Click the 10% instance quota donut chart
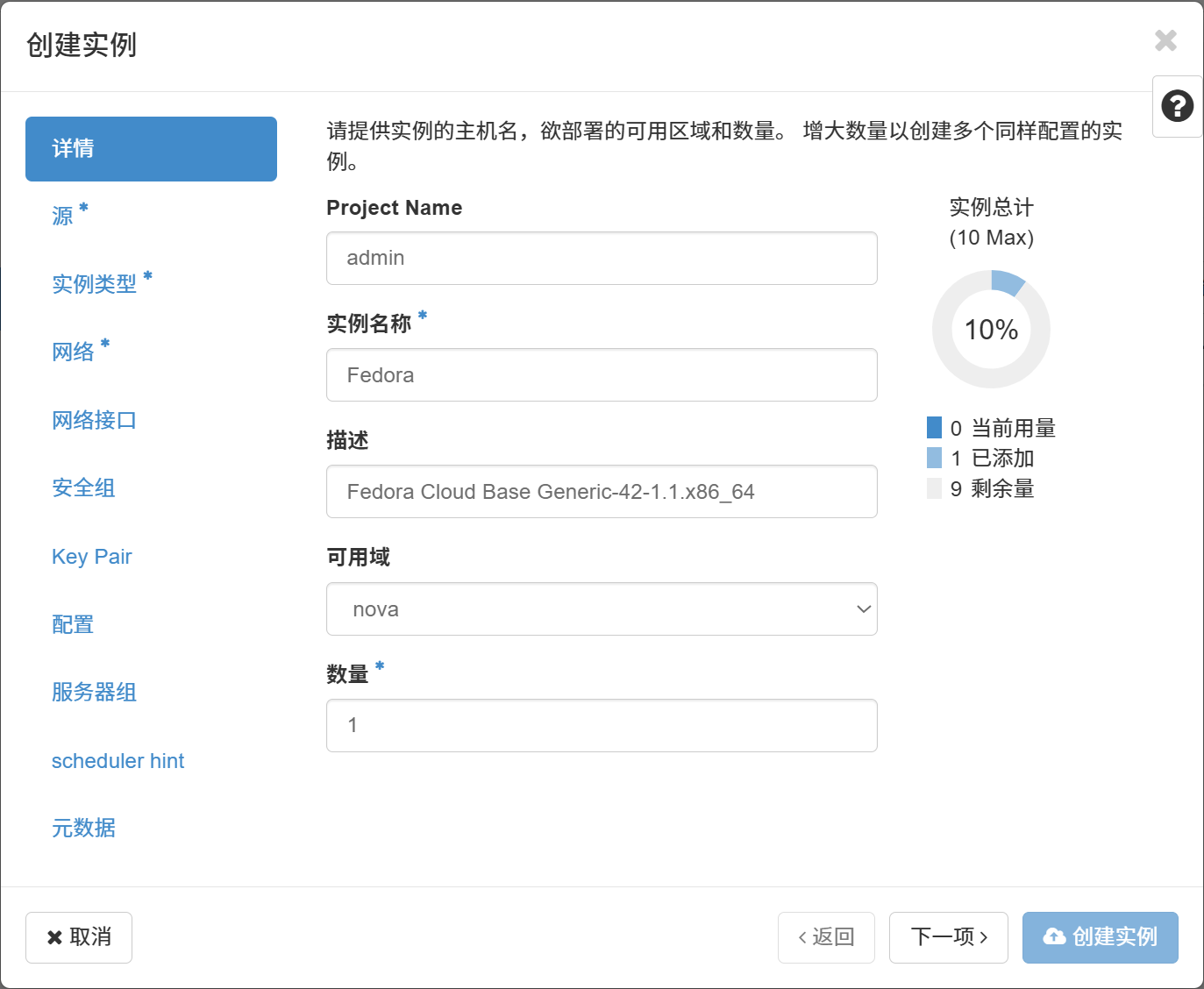The width and height of the screenshot is (1204, 989). pyautogui.click(x=991, y=329)
